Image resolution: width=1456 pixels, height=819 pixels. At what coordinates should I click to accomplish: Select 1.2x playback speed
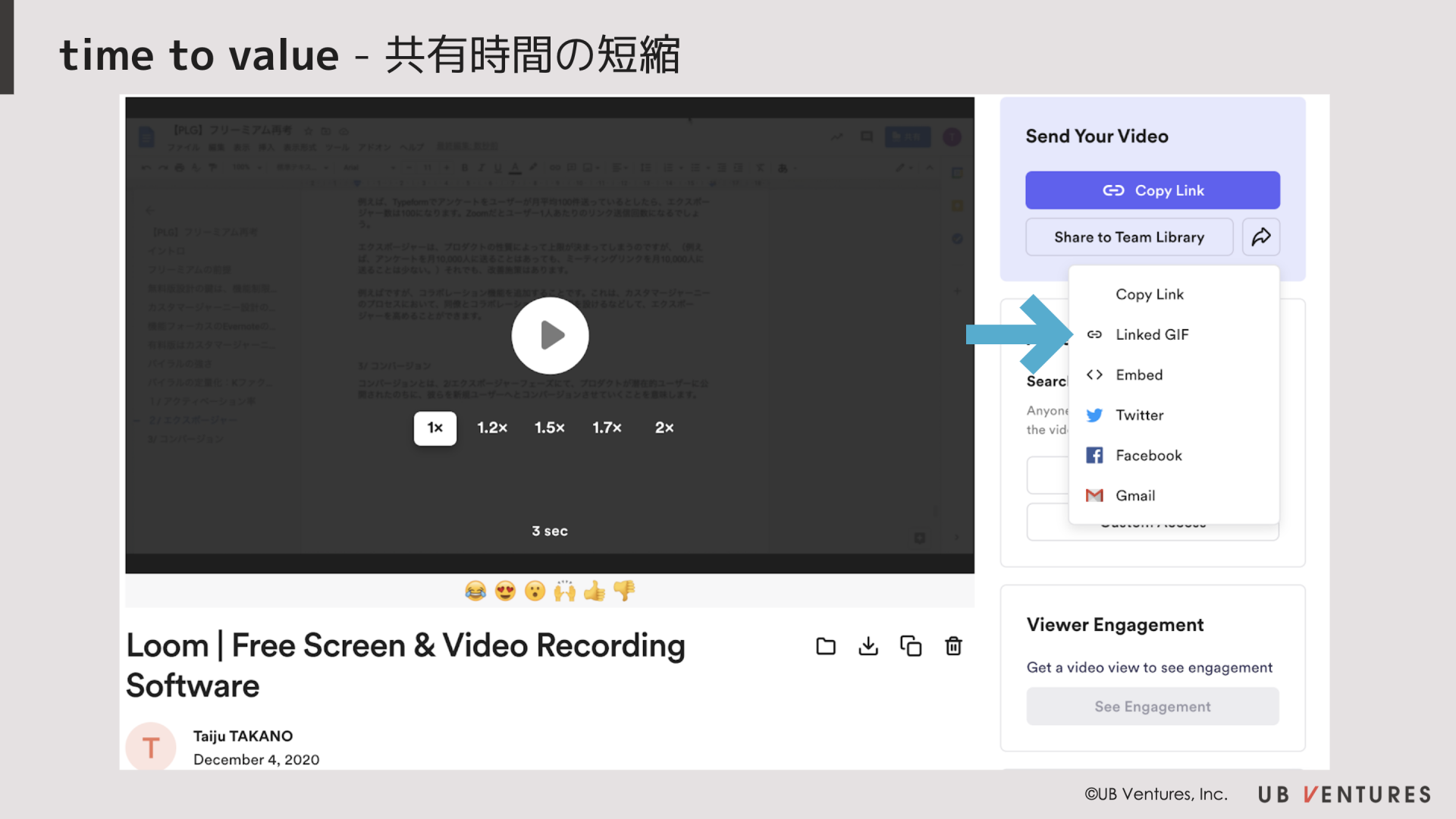[492, 428]
